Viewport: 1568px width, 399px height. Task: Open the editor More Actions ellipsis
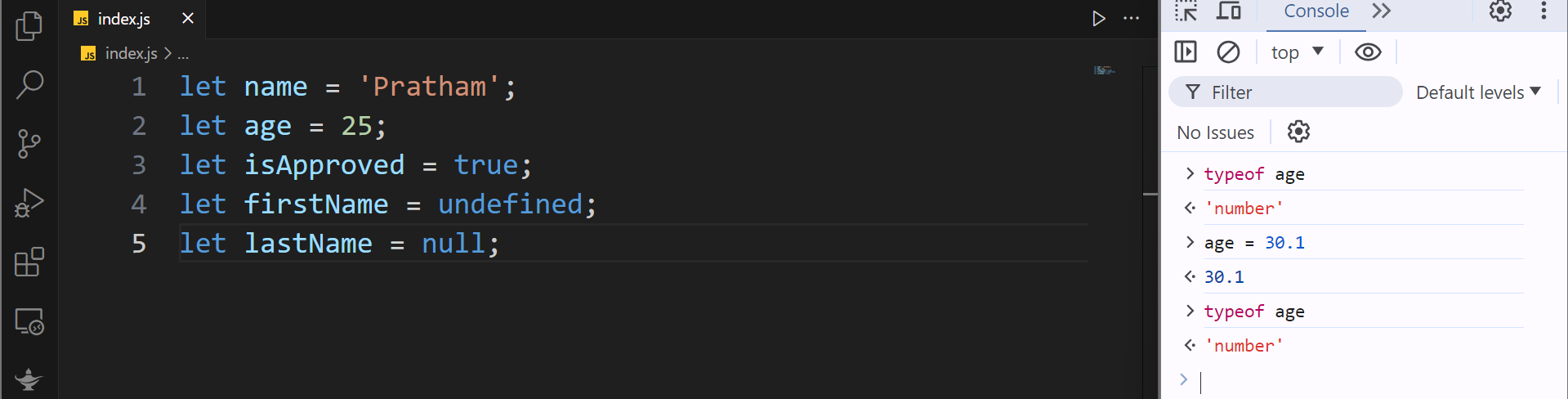pyautogui.click(x=1131, y=19)
